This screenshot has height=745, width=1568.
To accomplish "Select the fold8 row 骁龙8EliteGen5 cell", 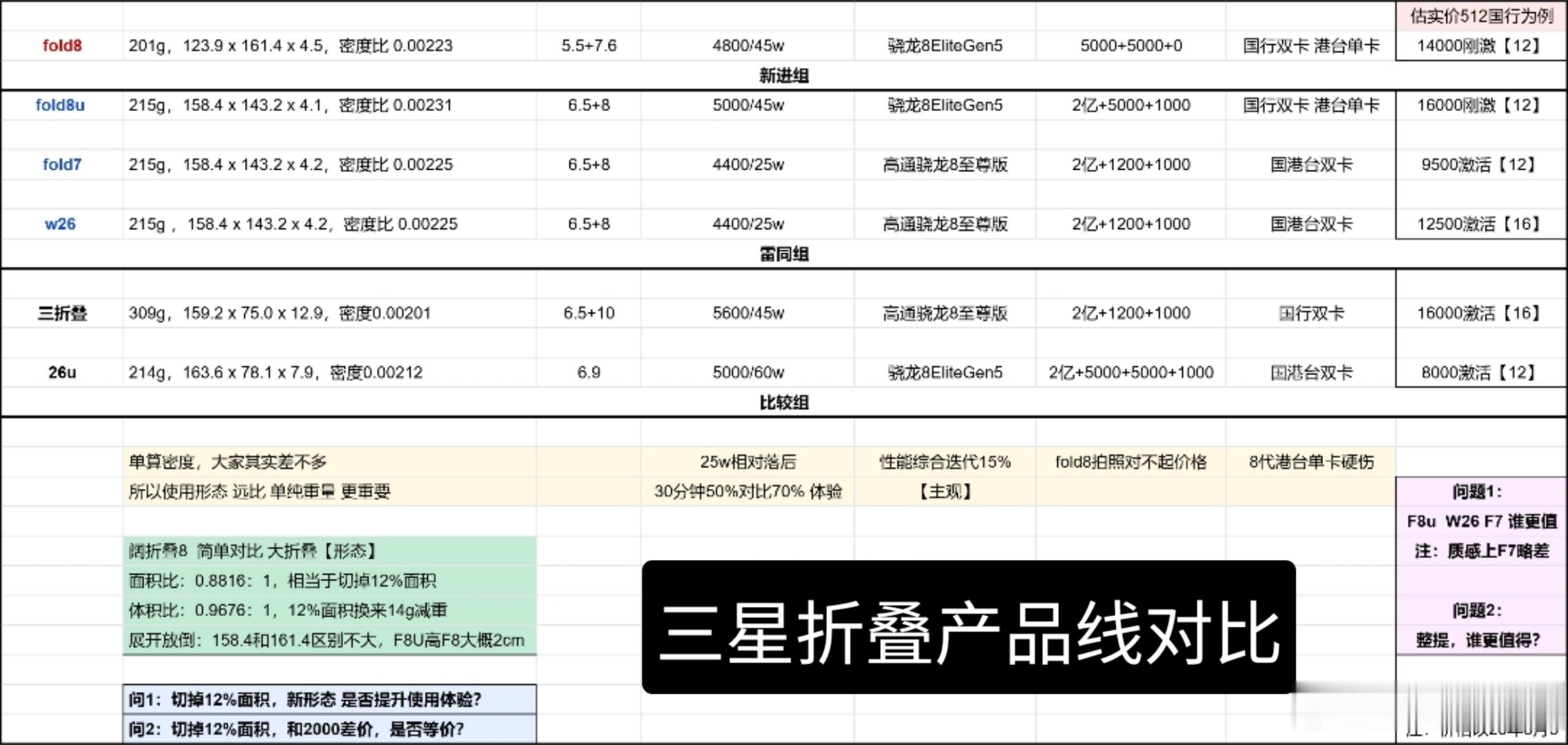I will (945, 46).
